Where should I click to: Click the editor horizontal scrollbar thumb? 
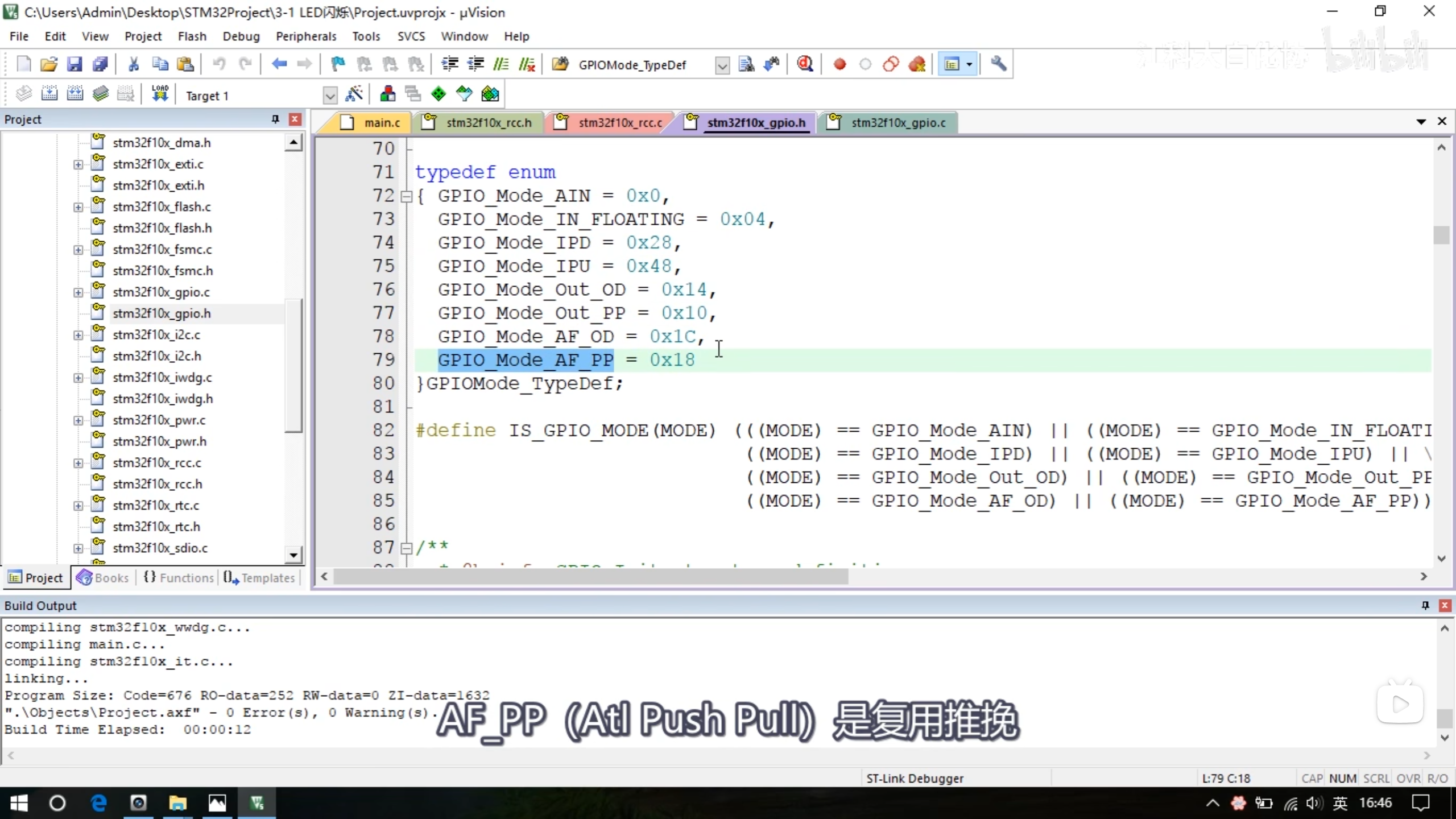point(591,577)
